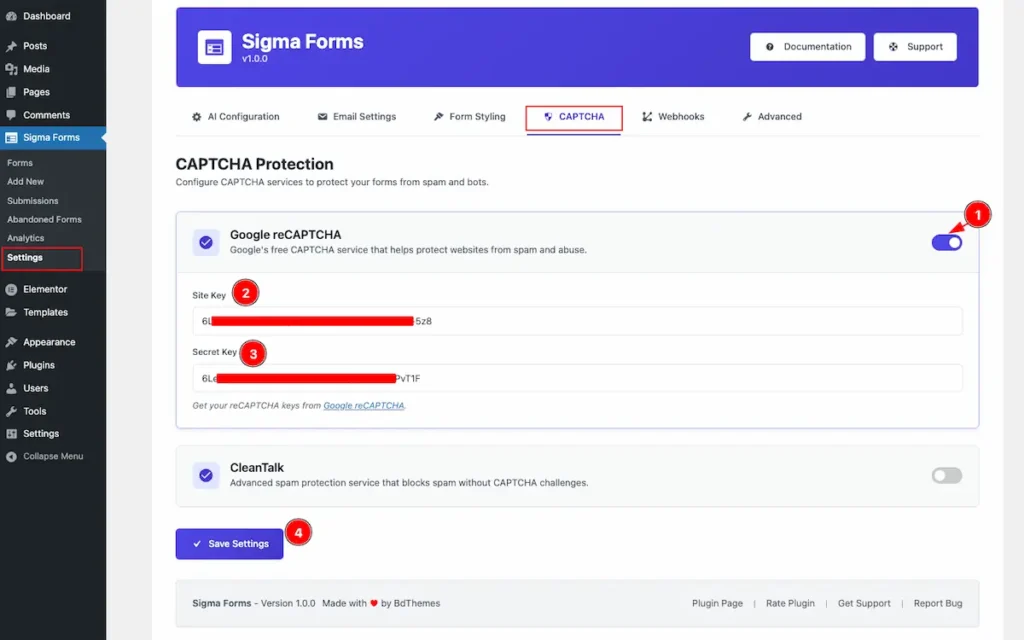The image size is (1024, 640).
Task: Click the WordPress Settings sliders icon
Action: 11,434
